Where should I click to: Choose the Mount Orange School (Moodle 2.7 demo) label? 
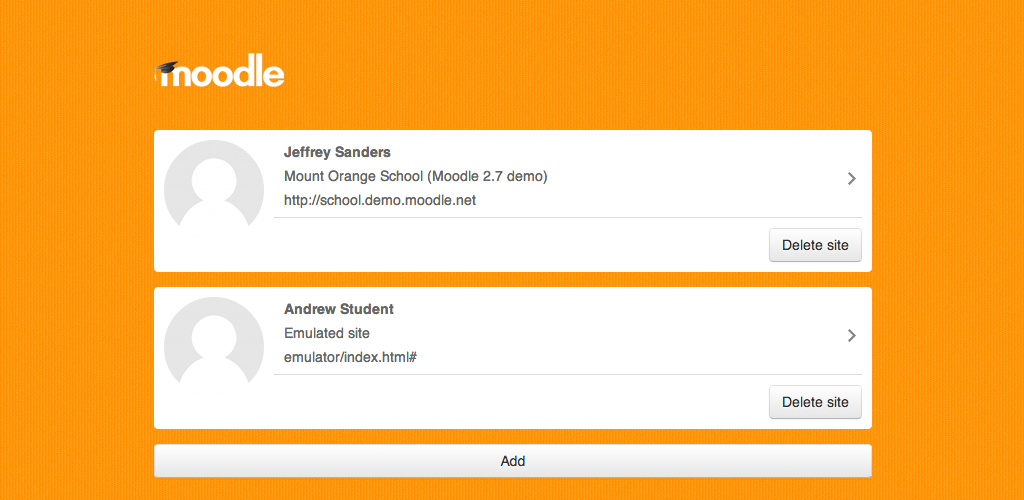pyautogui.click(x=415, y=176)
